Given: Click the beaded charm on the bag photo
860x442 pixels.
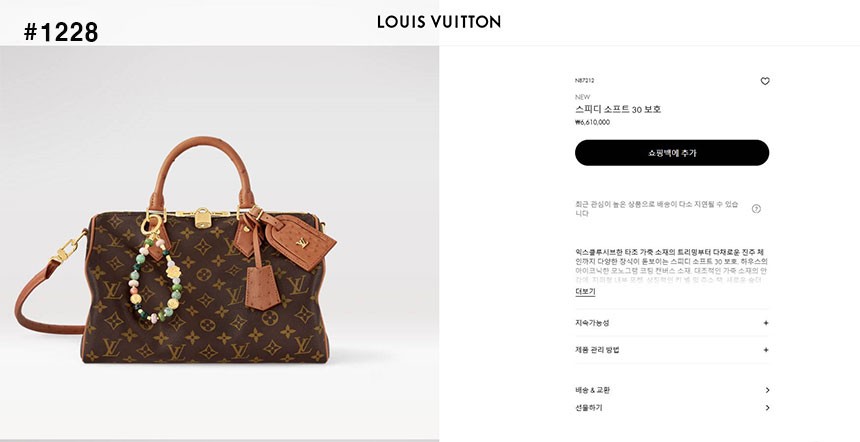Looking at the screenshot, I should coord(155,270).
